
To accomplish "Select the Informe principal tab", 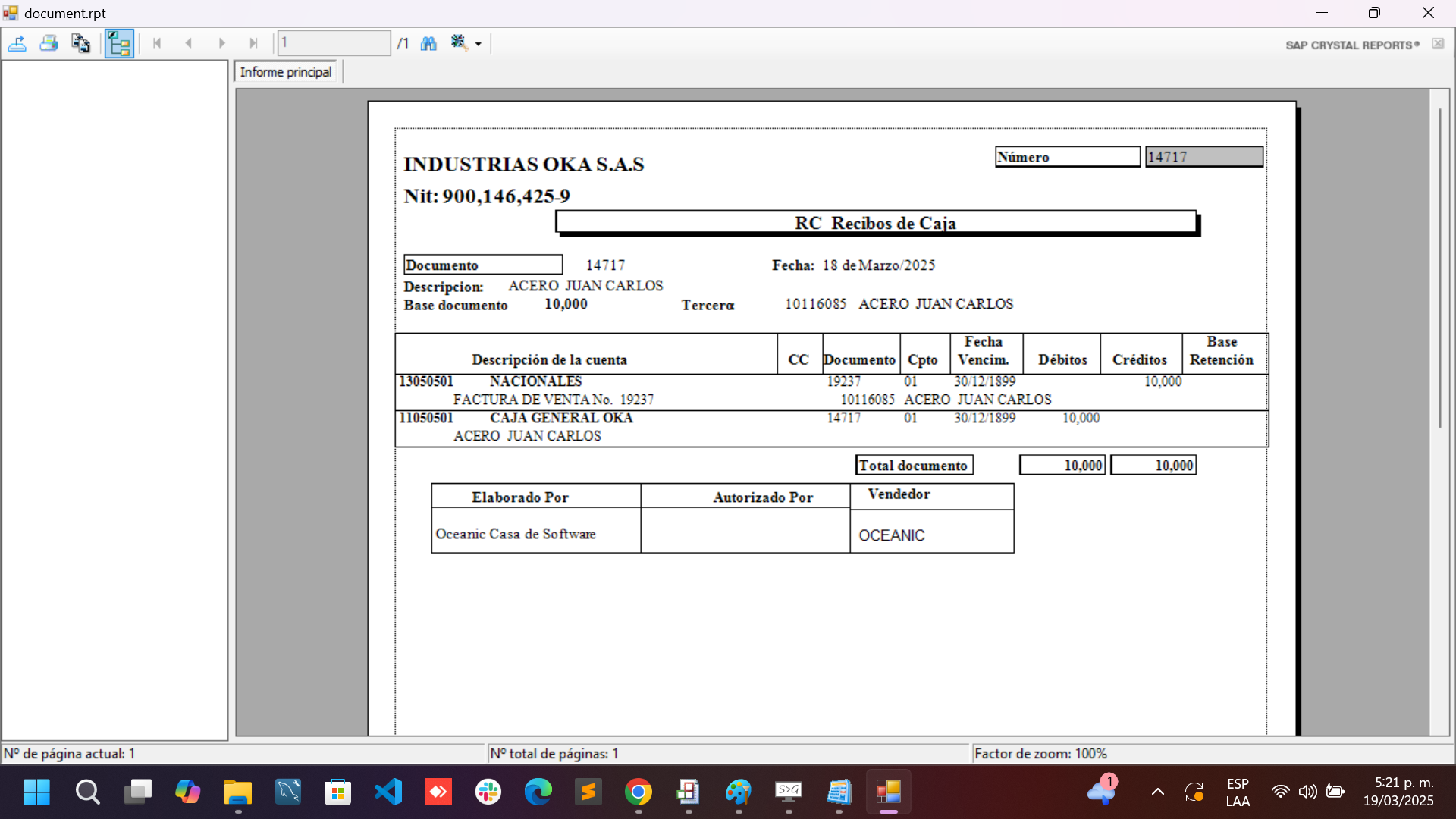I will point(286,72).
